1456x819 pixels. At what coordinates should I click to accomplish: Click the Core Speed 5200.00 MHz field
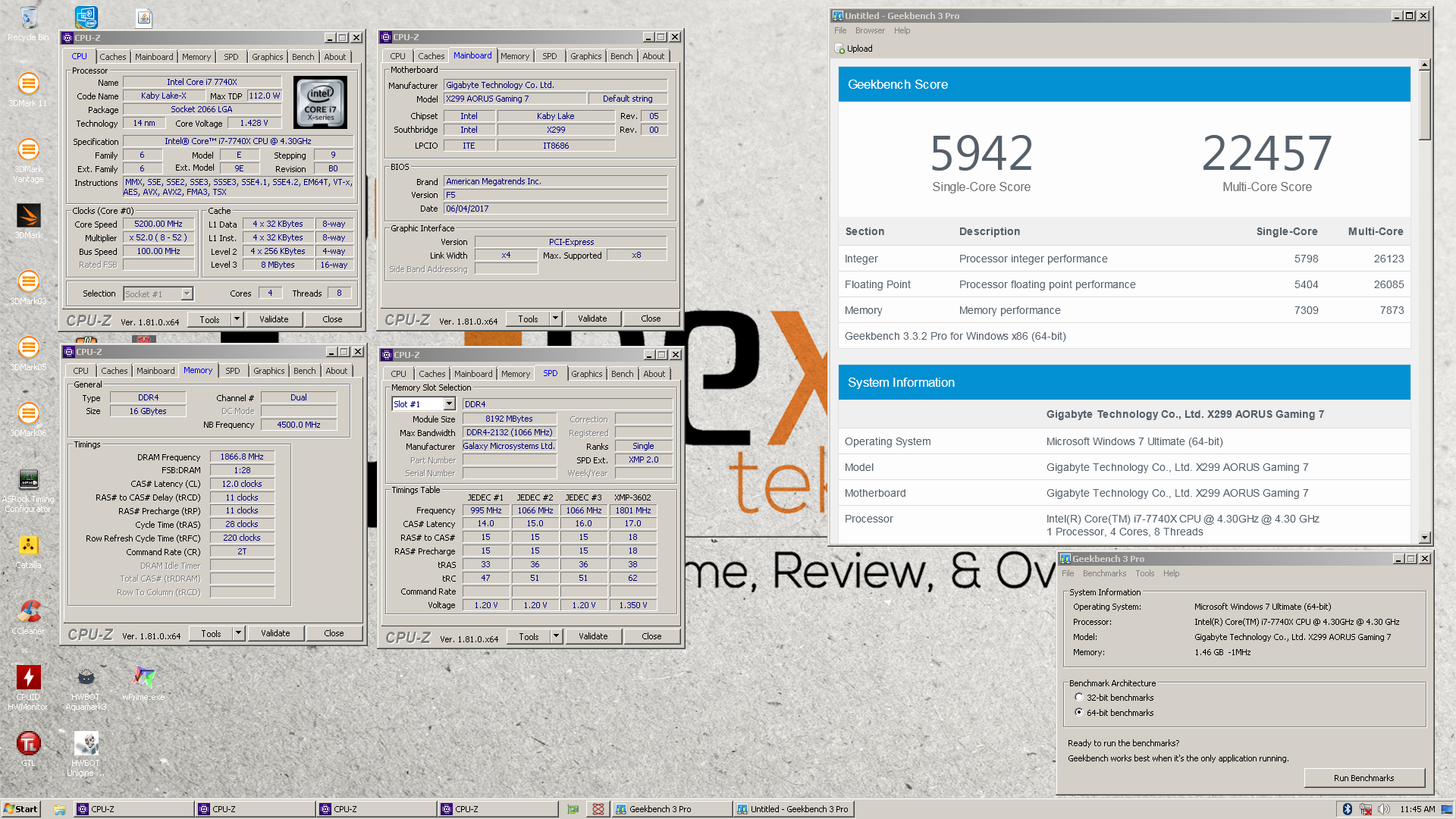(158, 224)
